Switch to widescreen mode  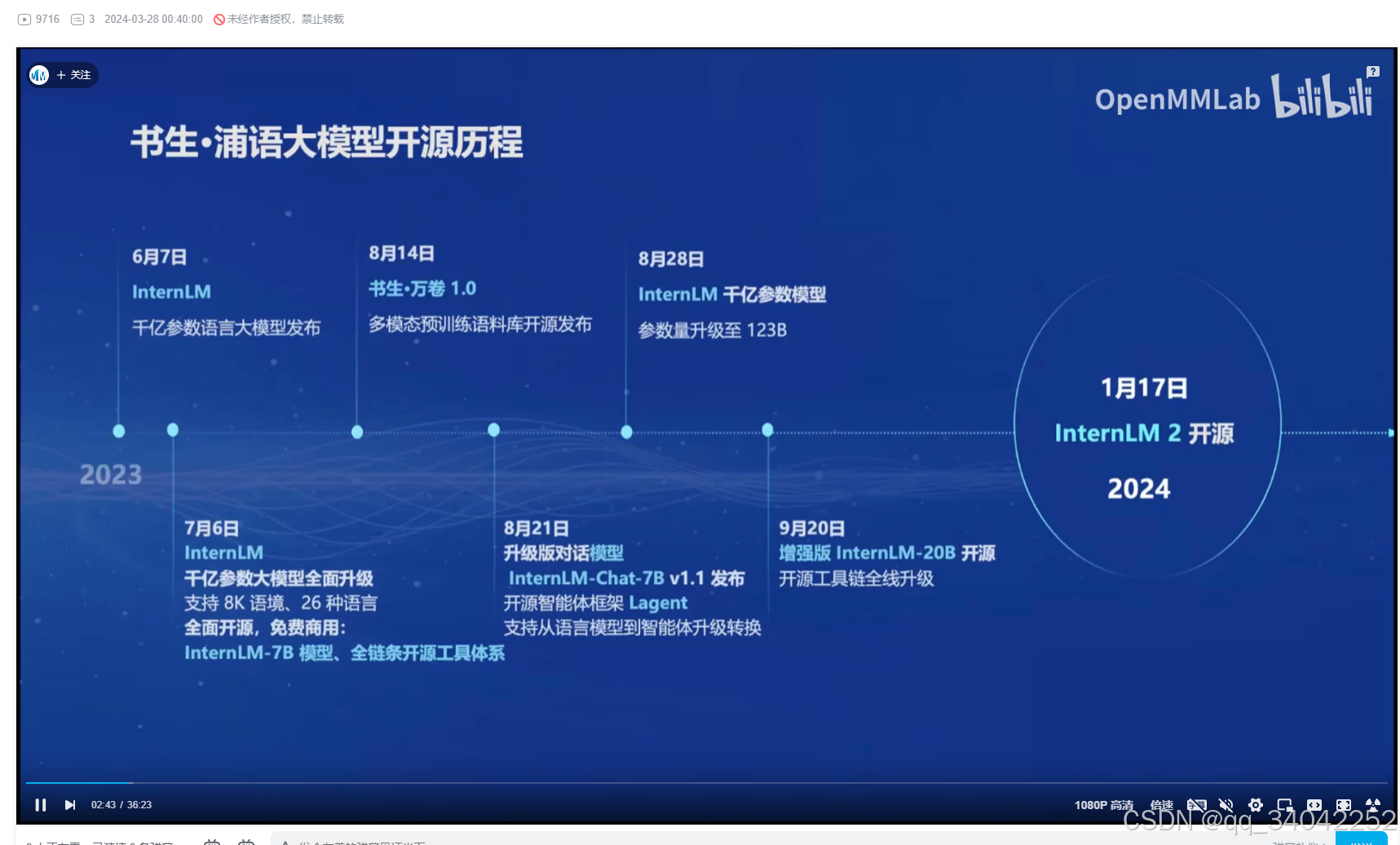point(1314,805)
